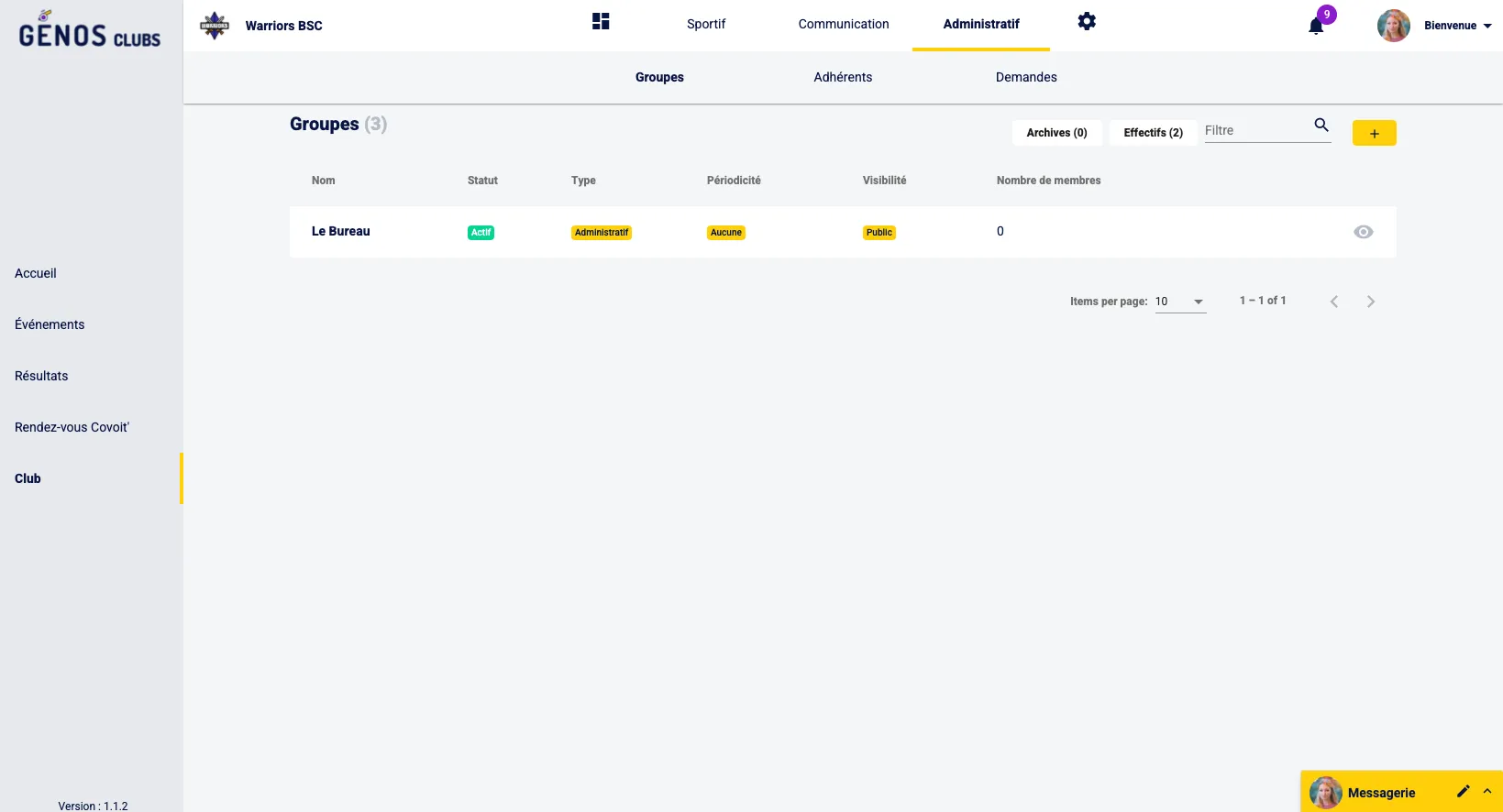Open the Bienvenue user dropdown
This screenshot has height=812, width=1503.
(1457, 26)
